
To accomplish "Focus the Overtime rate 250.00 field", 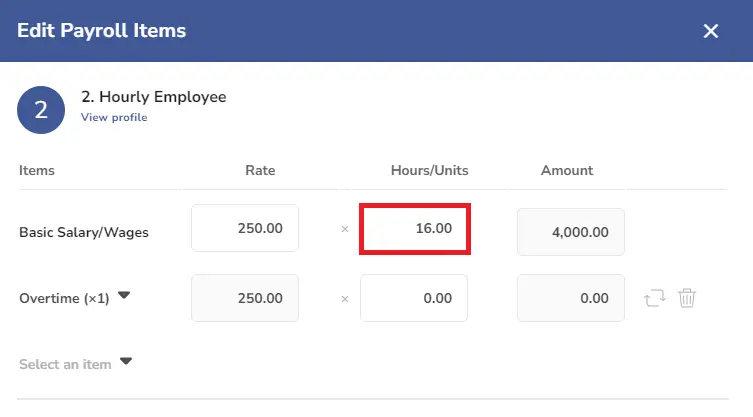I will pyautogui.click(x=245, y=298).
